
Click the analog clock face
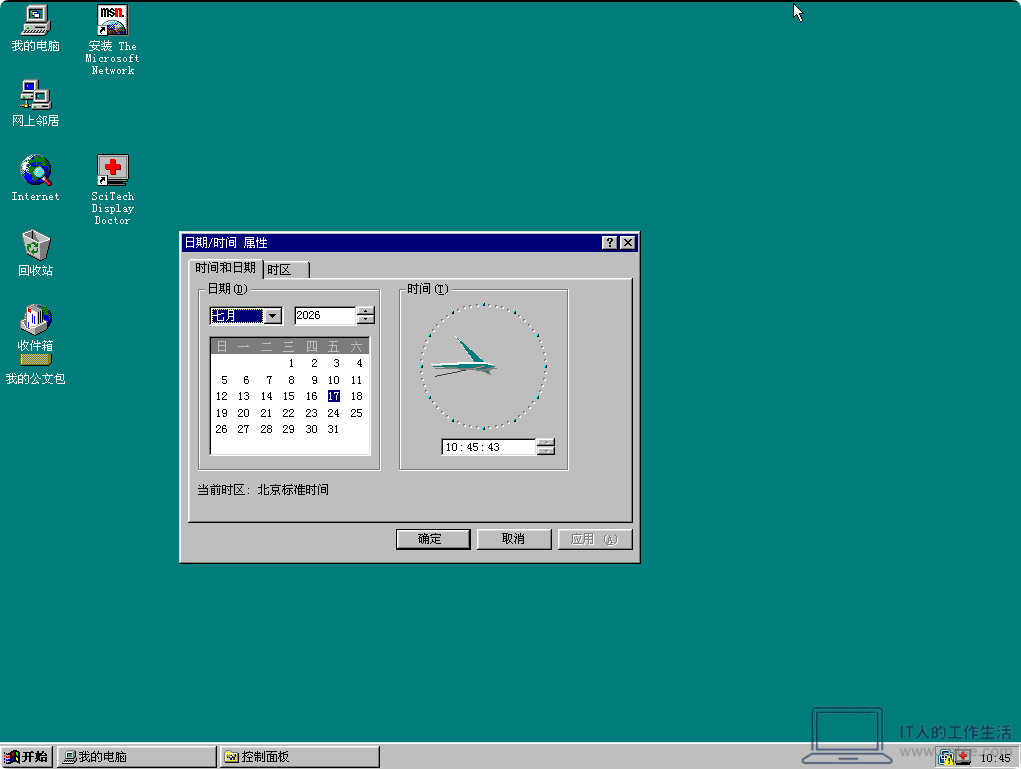point(483,367)
